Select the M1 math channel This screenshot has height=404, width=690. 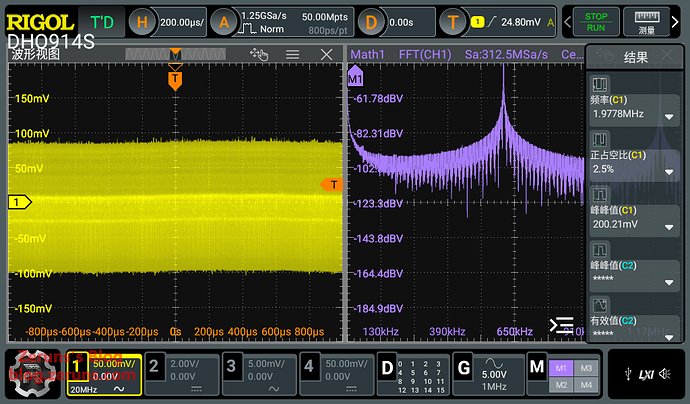coord(560,368)
